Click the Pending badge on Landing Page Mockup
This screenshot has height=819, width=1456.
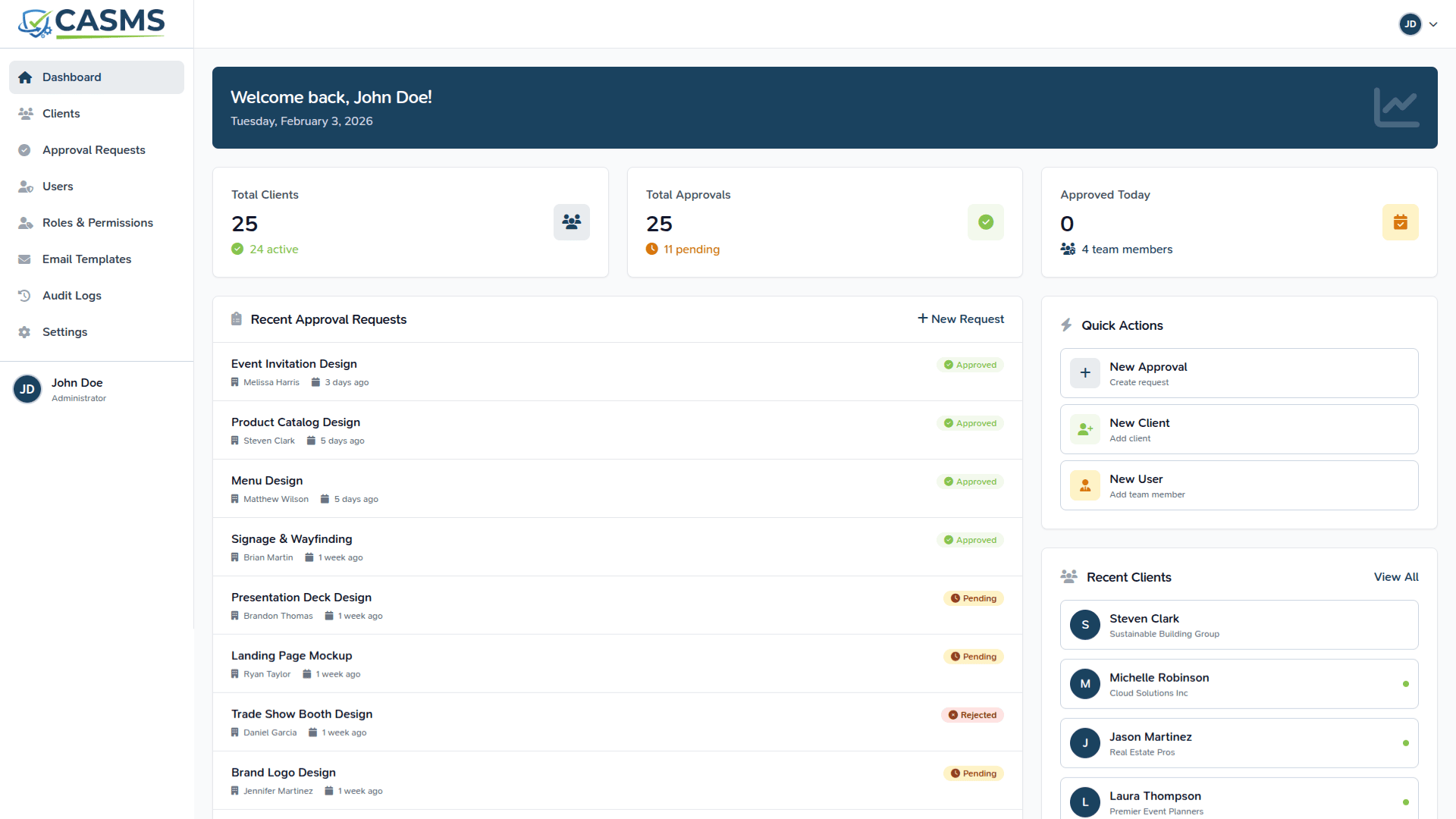coord(973,657)
